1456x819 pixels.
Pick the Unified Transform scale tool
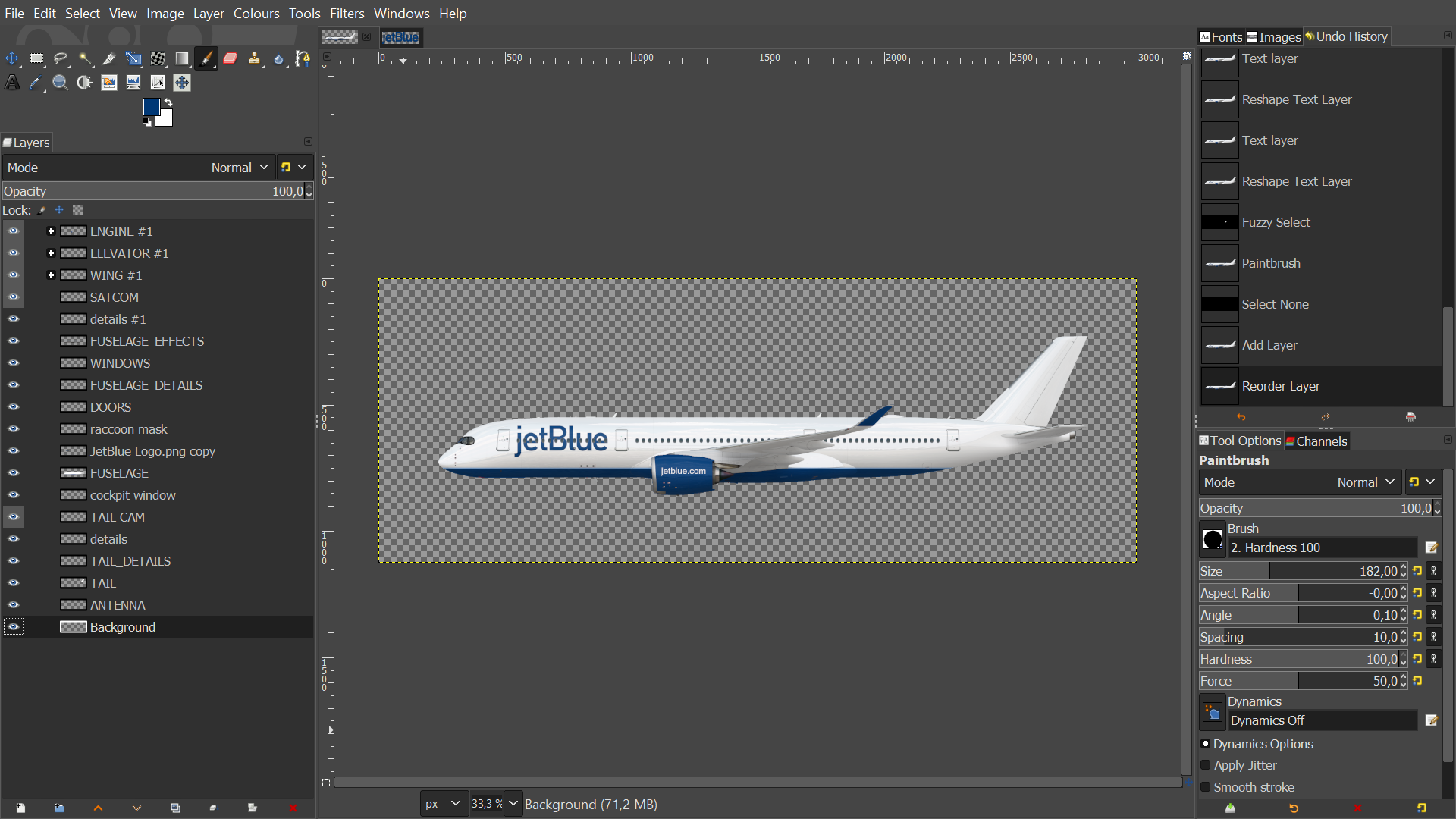click(x=133, y=58)
